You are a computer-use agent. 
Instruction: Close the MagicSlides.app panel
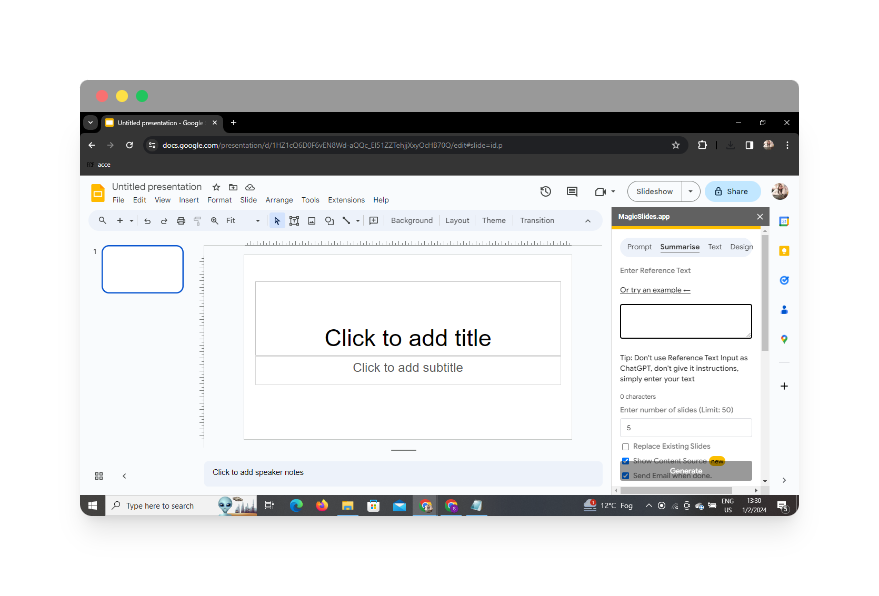[x=760, y=217]
